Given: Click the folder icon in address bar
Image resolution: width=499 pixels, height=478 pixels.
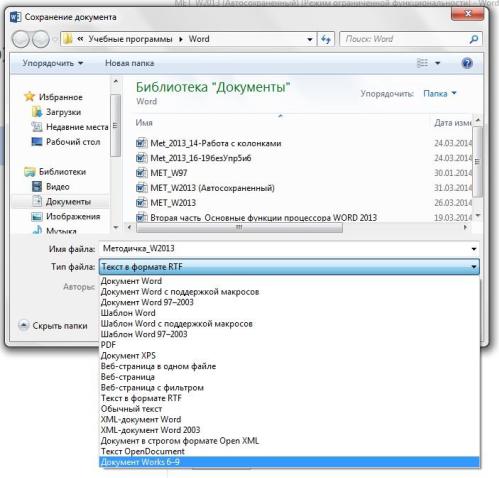Looking at the screenshot, I should (x=68, y=39).
